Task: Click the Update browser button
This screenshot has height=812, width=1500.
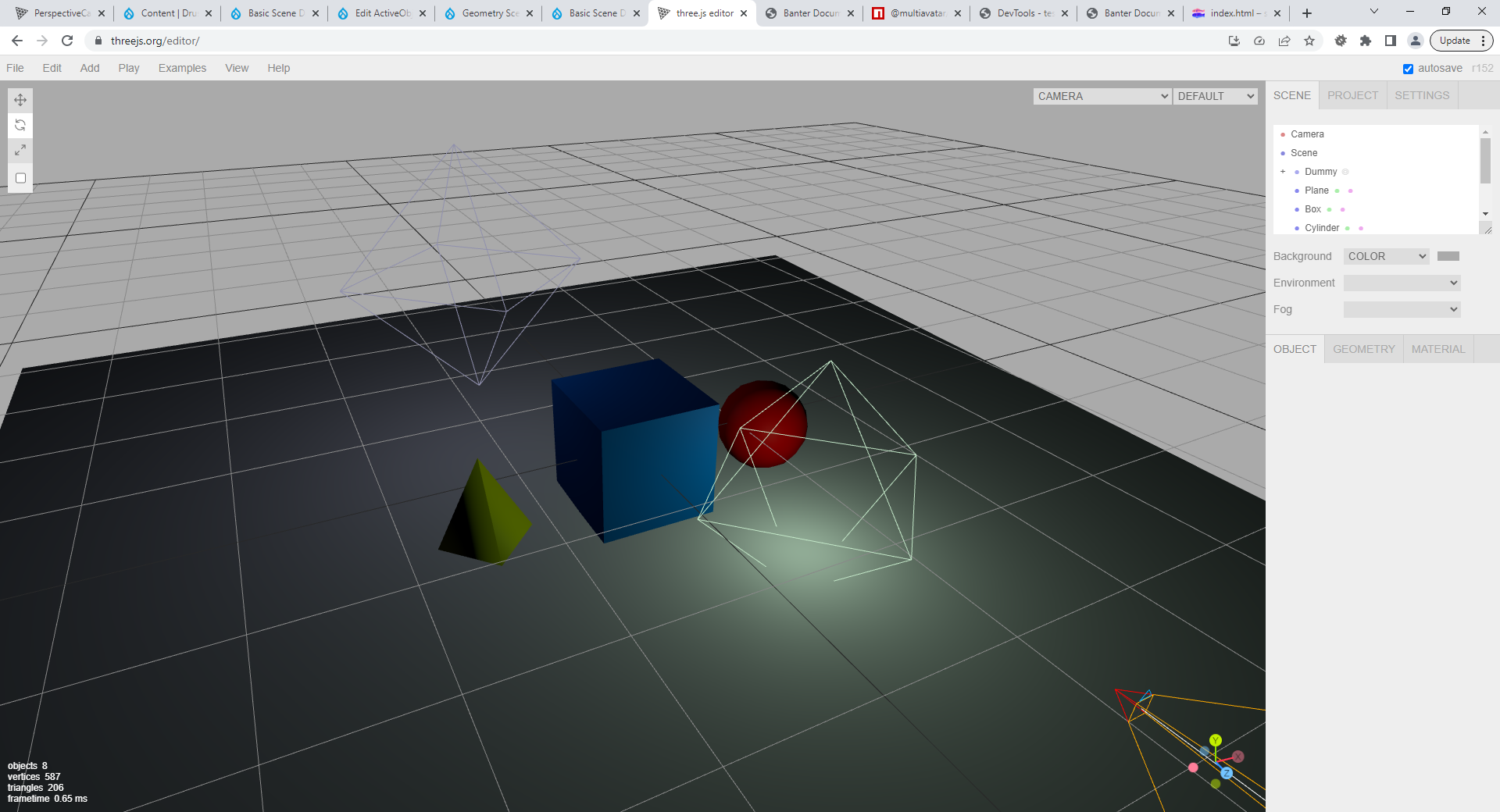Action: coord(1455,41)
